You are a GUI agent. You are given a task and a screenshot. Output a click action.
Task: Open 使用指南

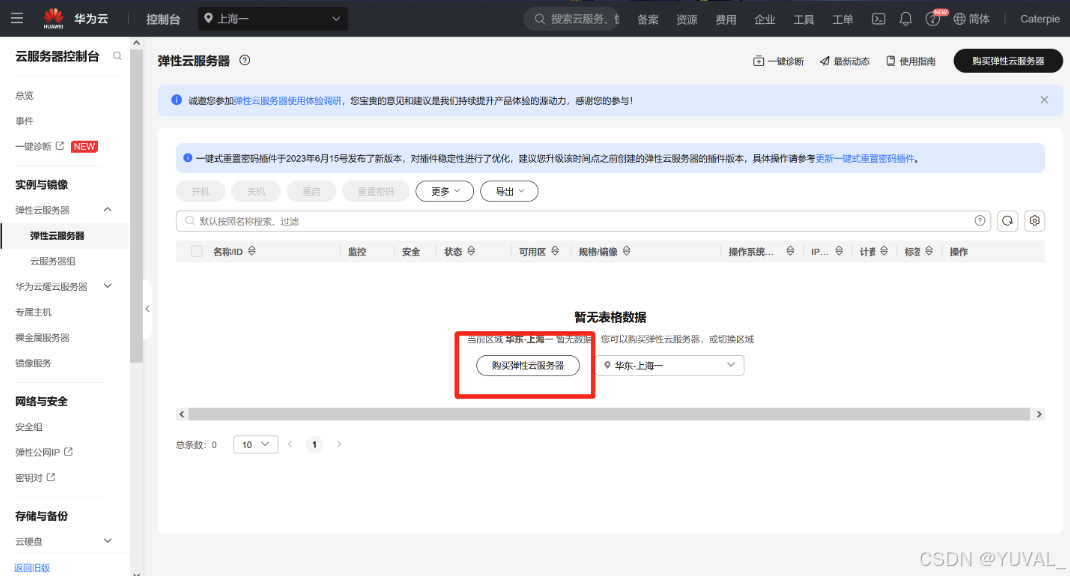pos(911,61)
